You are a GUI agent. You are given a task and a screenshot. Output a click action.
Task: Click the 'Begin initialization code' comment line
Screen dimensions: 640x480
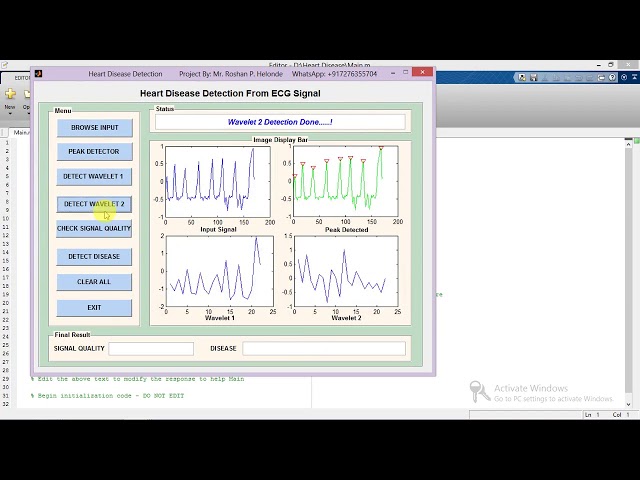click(x=107, y=396)
